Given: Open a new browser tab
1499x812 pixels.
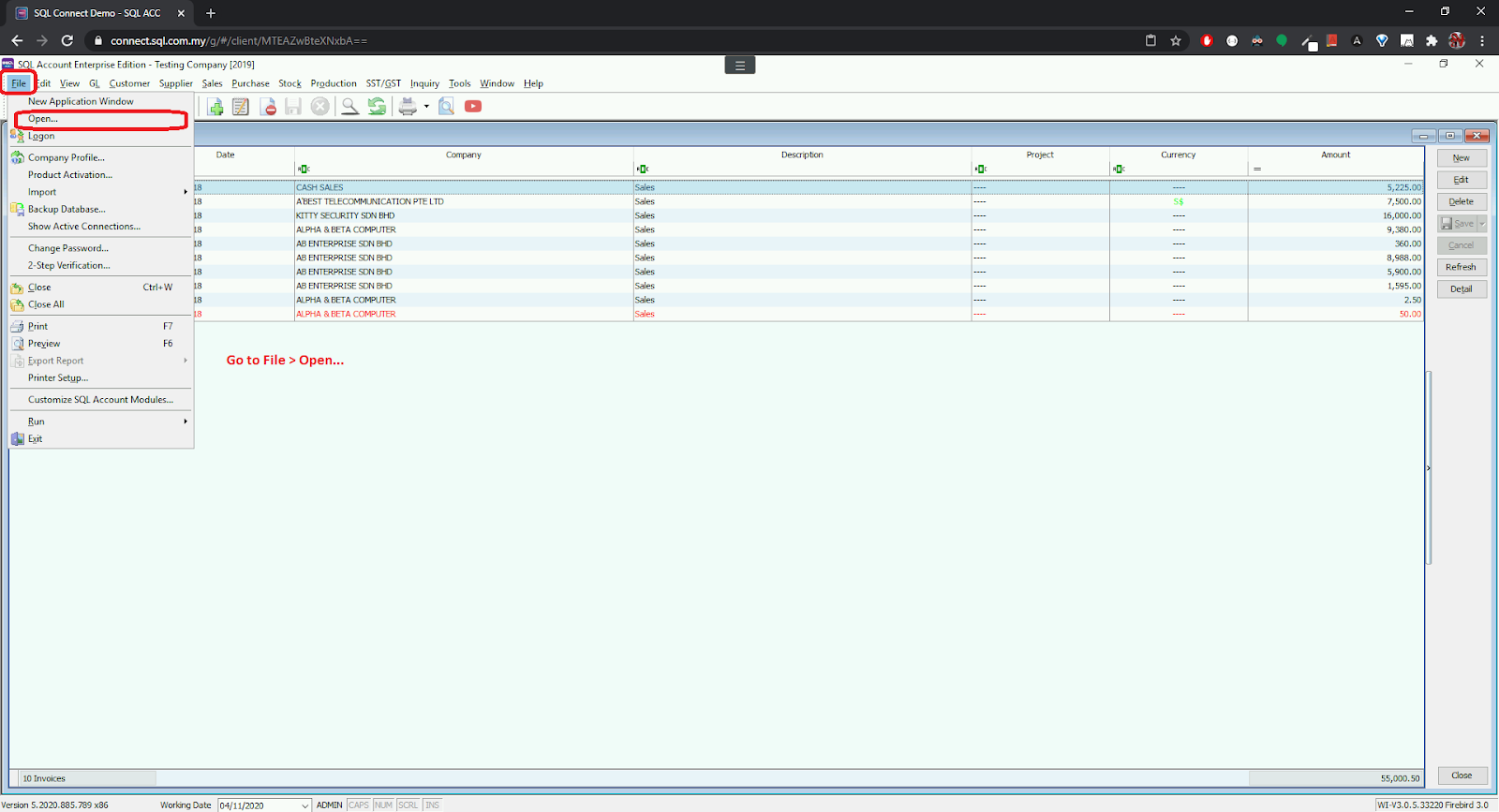Looking at the screenshot, I should pyautogui.click(x=211, y=13).
